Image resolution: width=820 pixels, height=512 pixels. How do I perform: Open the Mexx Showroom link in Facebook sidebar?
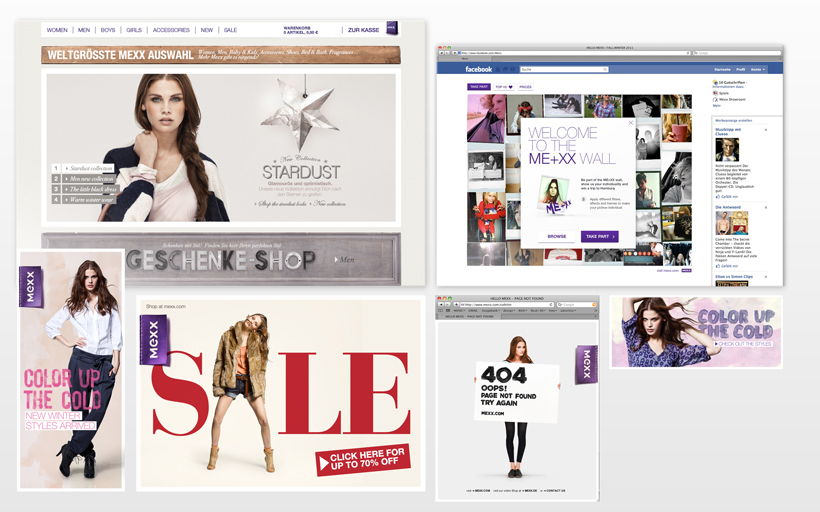click(730, 99)
